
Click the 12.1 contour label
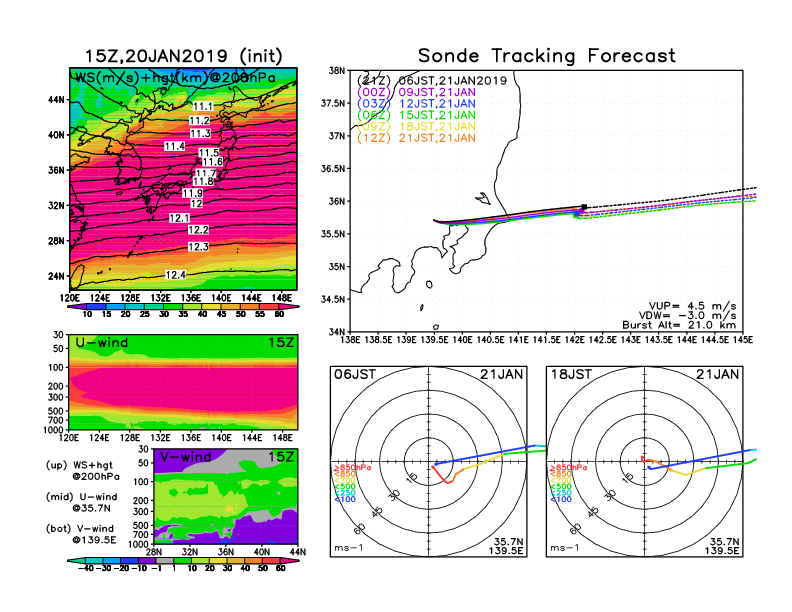(179, 218)
